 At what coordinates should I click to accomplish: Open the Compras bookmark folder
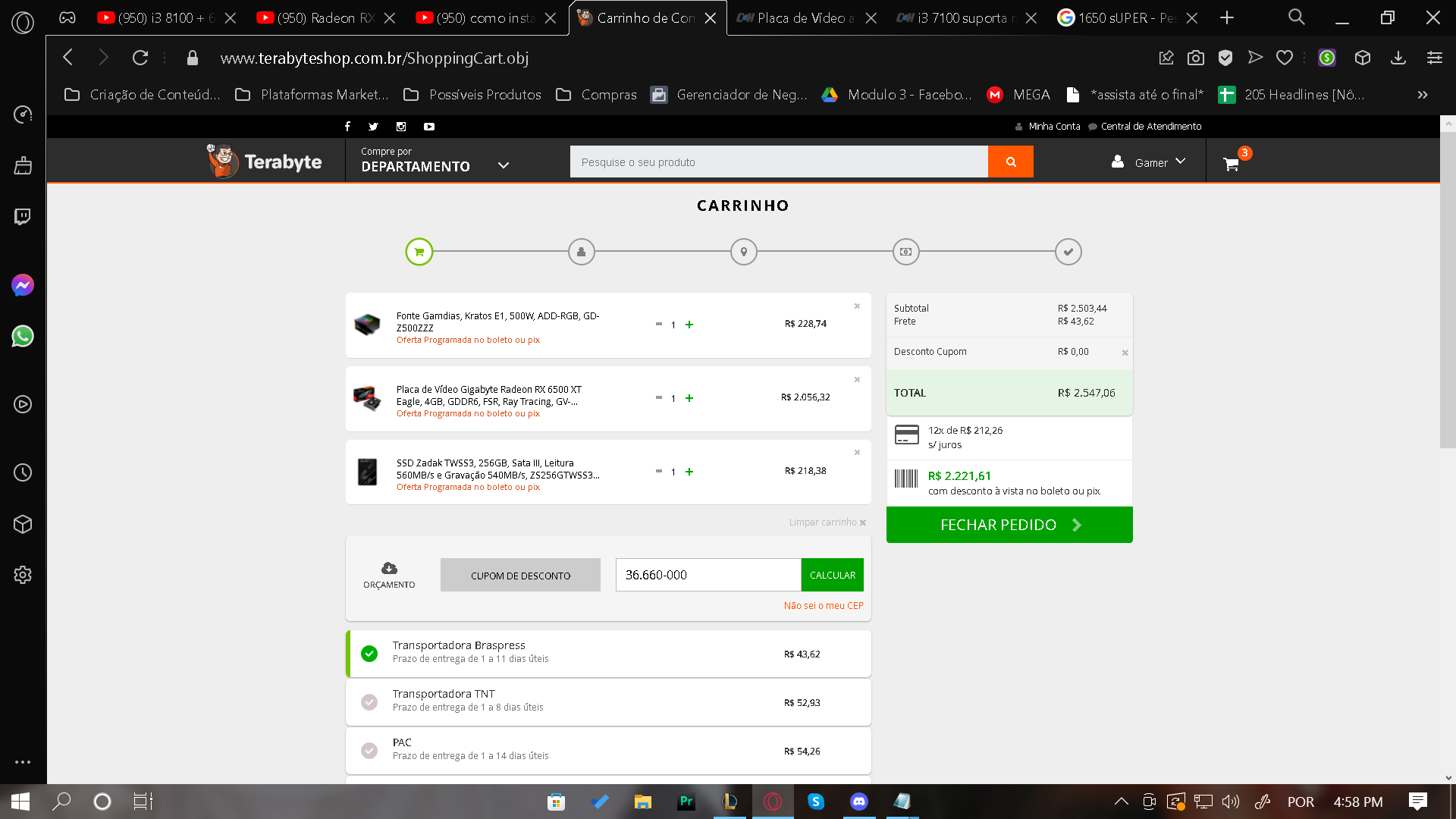[x=596, y=95]
